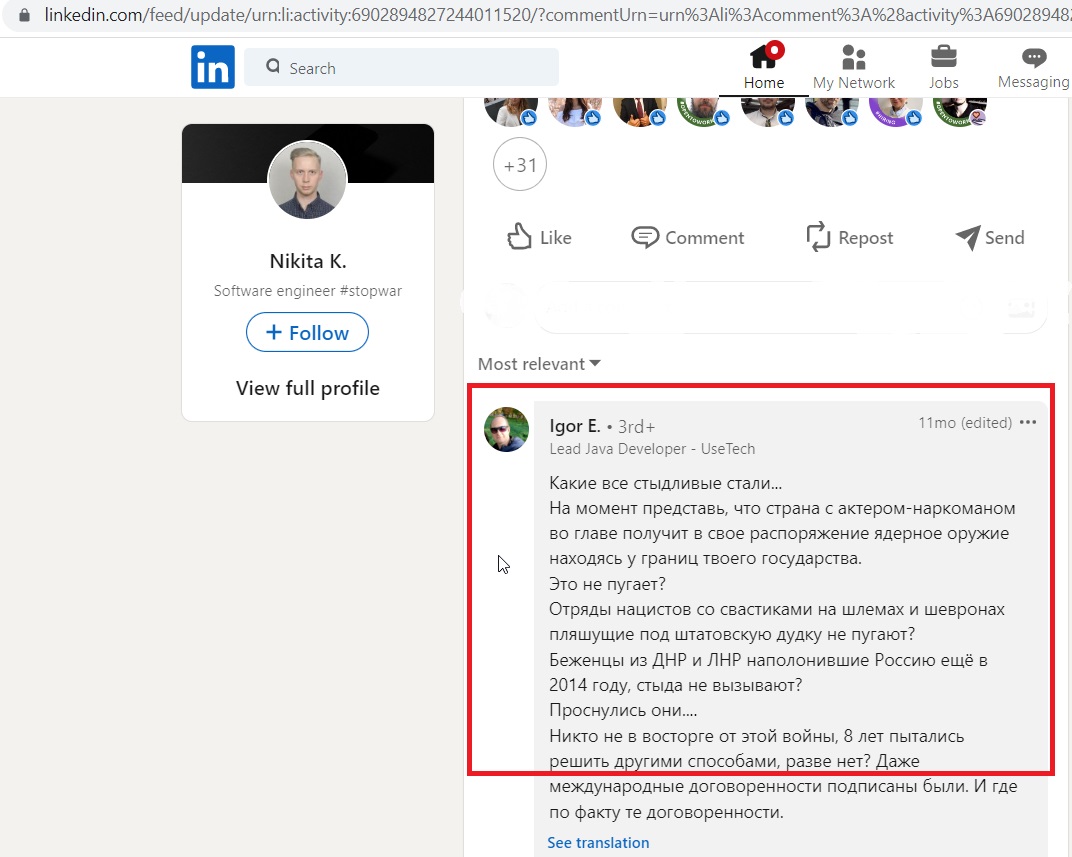Click the 11mo (edited) timestamp
Viewport: 1072px width, 857px height.
pos(965,422)
